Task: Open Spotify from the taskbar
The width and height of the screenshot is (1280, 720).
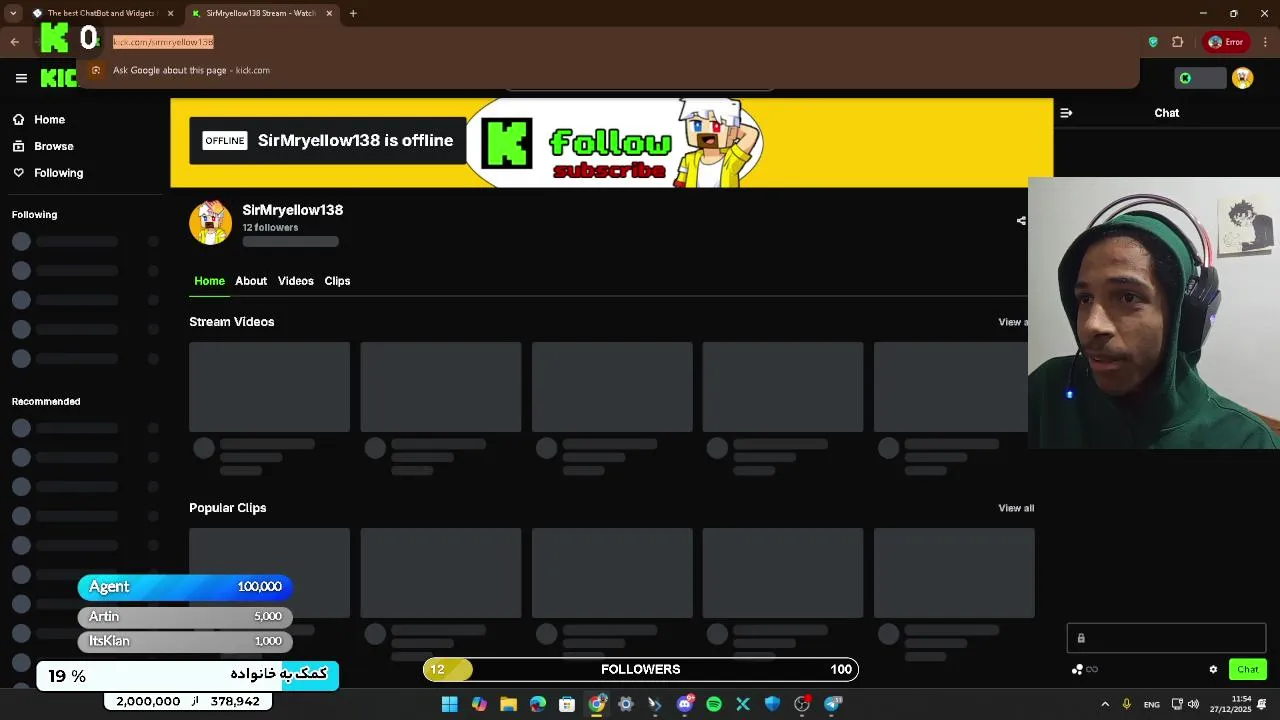Action: [x=714, y=704]
